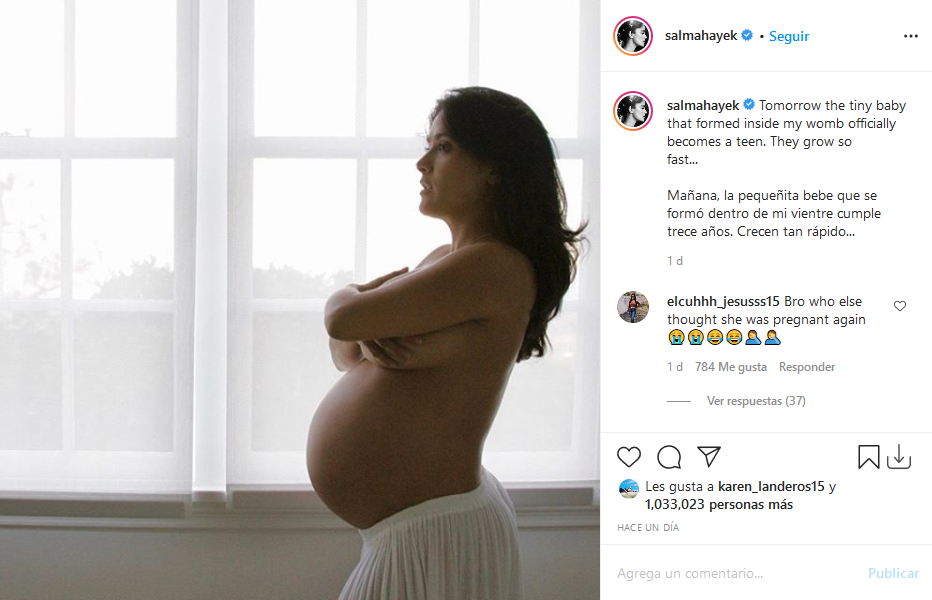This screenshot has height=600, width=932.
Task: Click the karen_landeros15 liker avatar
Action: coord(629,489)
